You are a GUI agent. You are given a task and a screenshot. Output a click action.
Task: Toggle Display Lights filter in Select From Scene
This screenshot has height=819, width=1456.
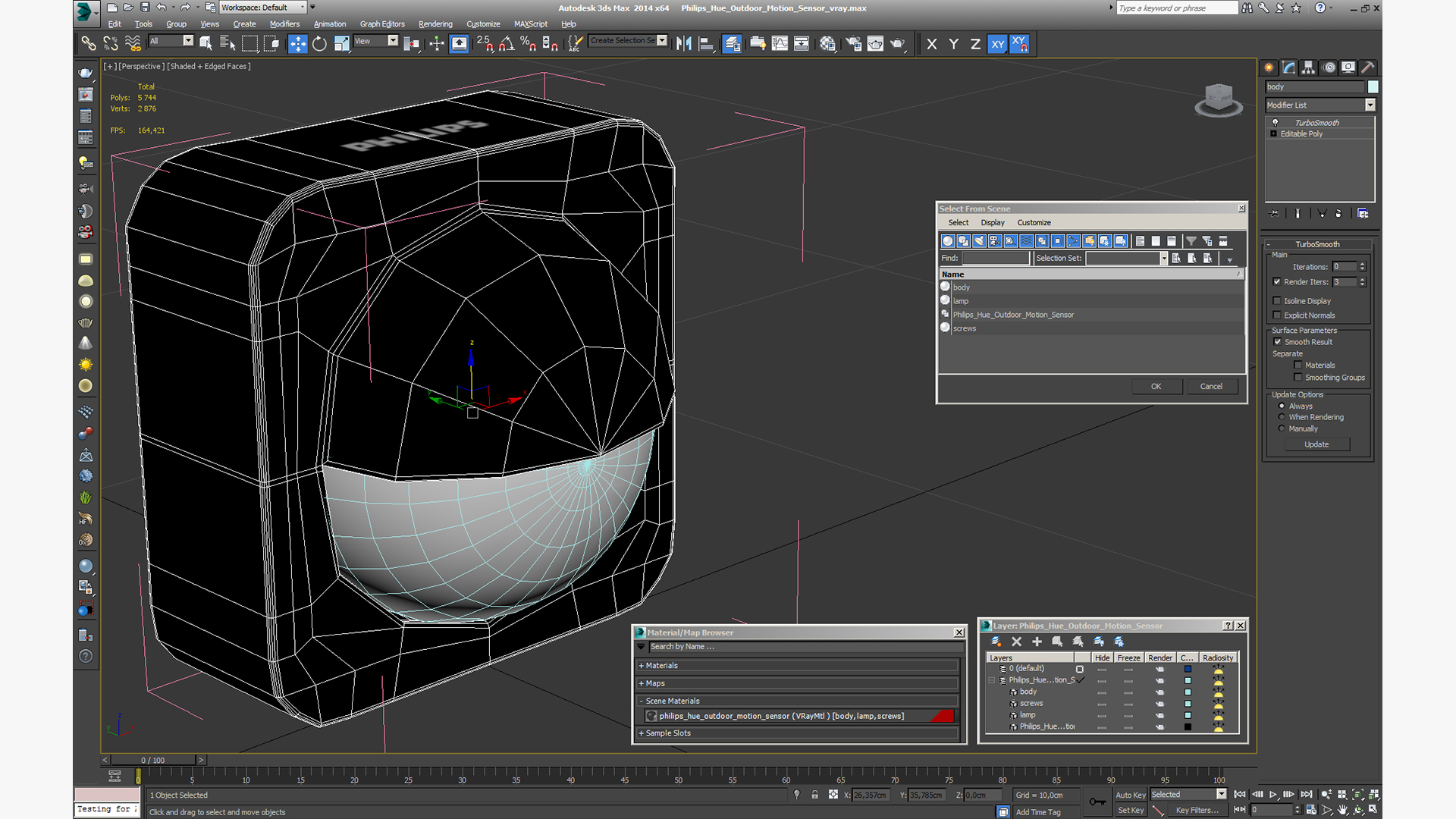pos(979,241)
